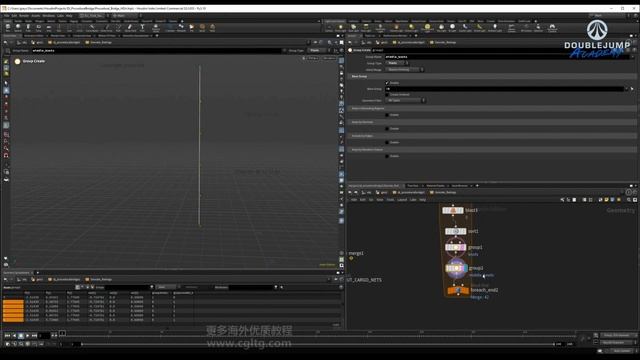Click the timeline playhead marker
The image size is (640, 360).
(x=62, y=333)
